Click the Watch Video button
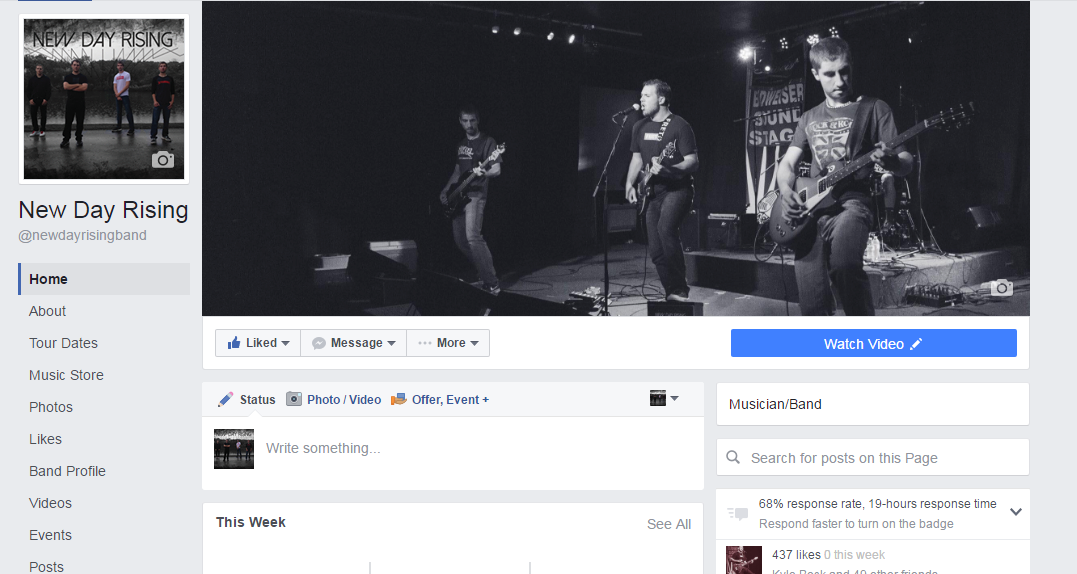Viewport: 1077px width, 574px height. (x=874, y=343)
